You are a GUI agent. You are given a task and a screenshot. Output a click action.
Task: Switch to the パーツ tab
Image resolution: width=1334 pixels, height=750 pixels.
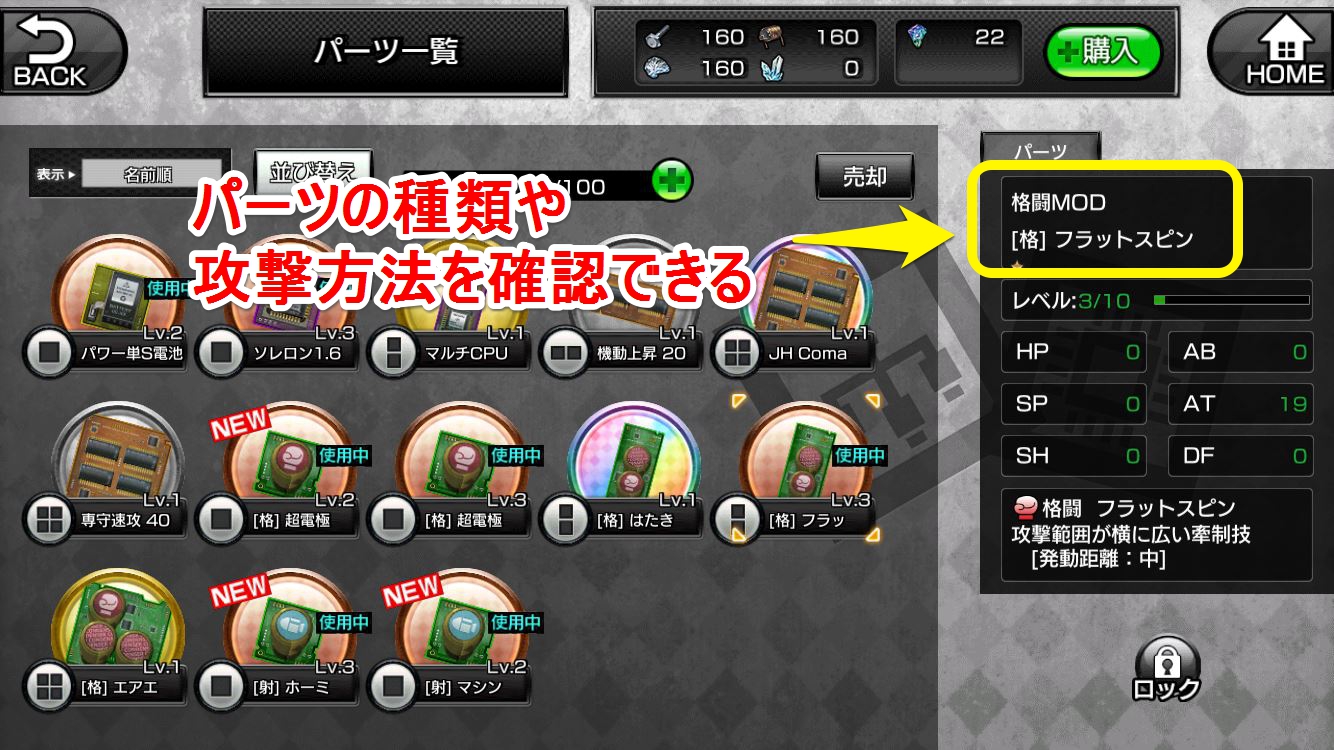pos(1040,152)
